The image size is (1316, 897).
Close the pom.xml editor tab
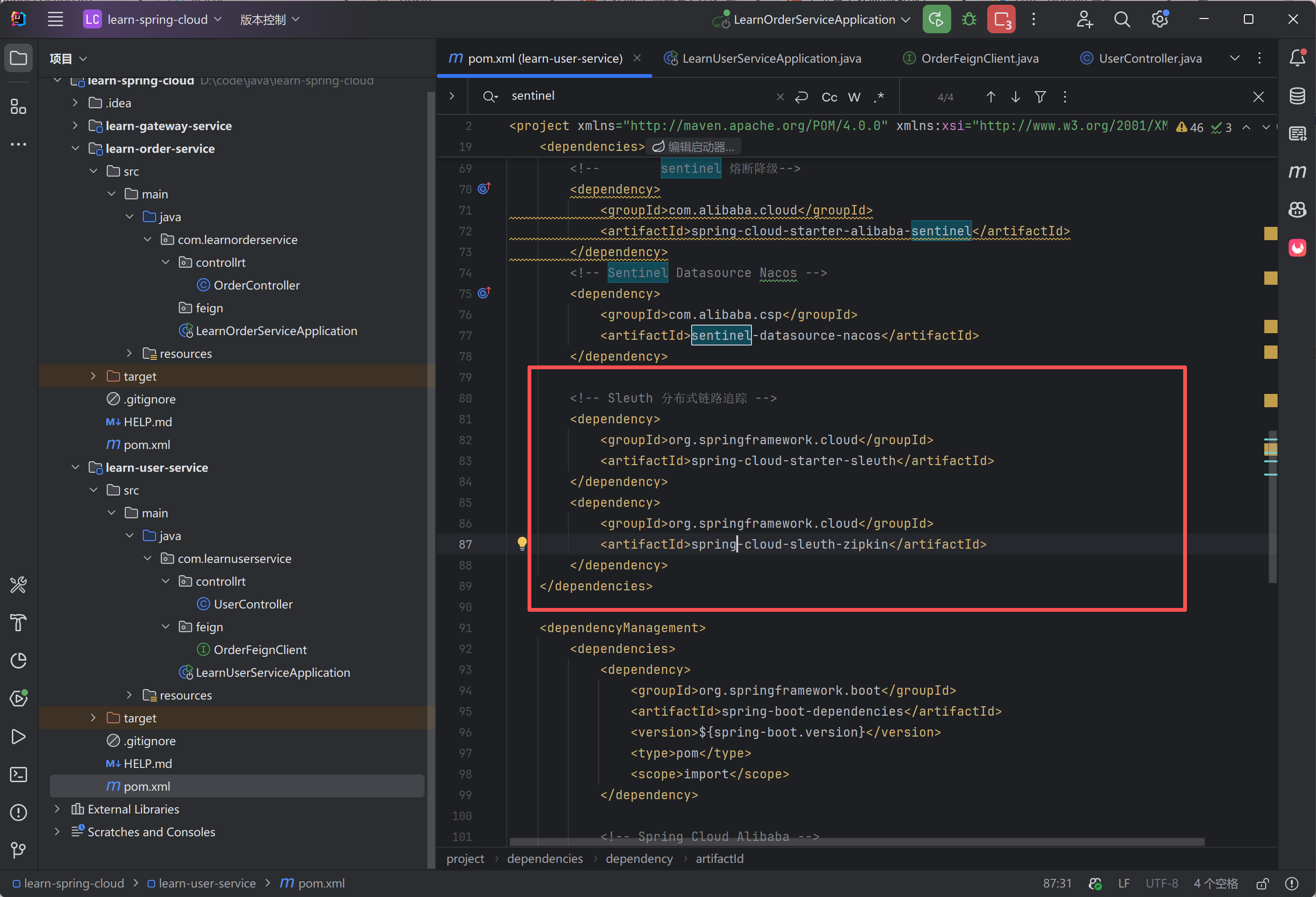pyautogui.click(x=637, y=58)
